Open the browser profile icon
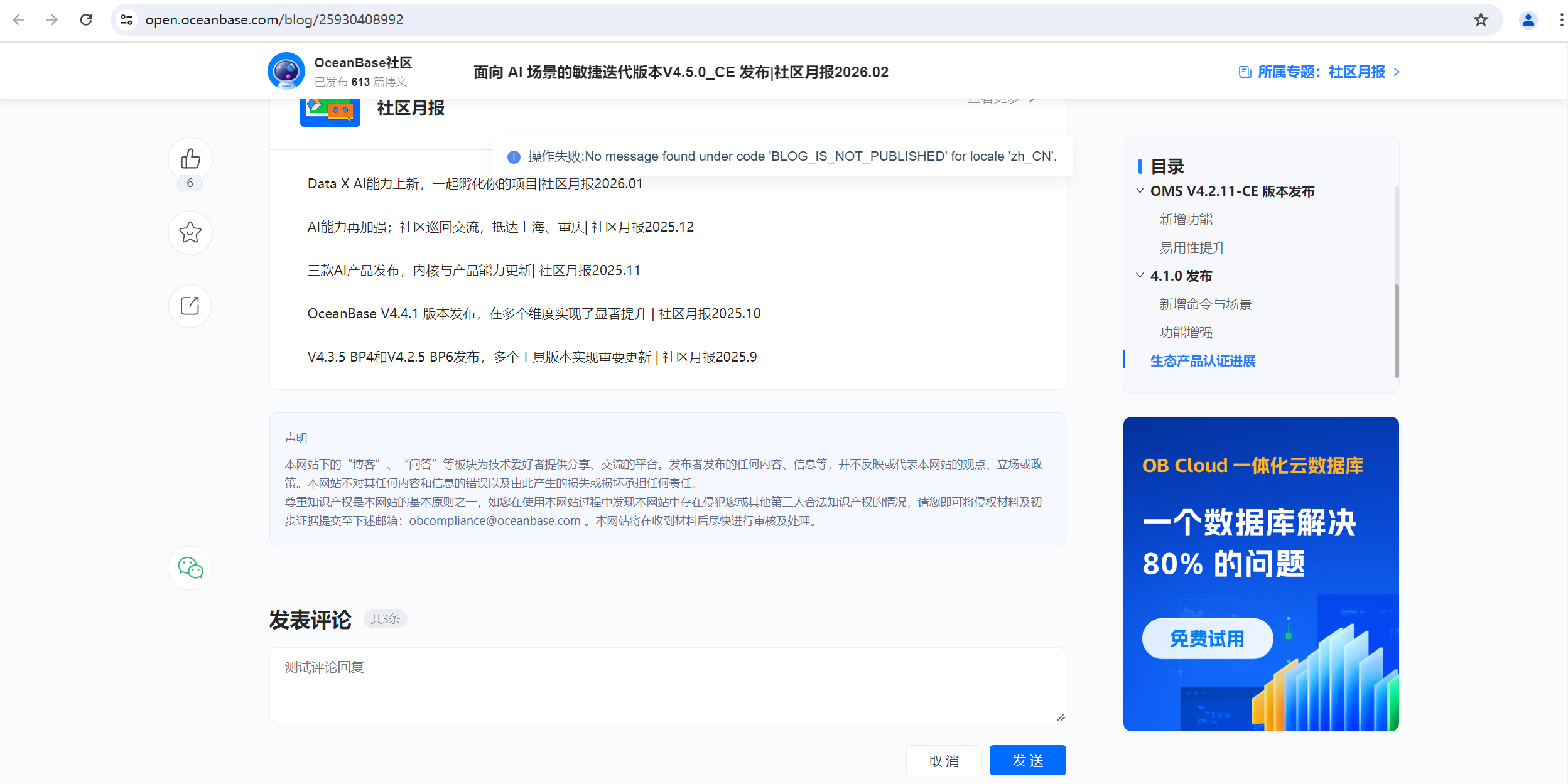This screenshot has width=1568, height=784. pos(1528,19)
